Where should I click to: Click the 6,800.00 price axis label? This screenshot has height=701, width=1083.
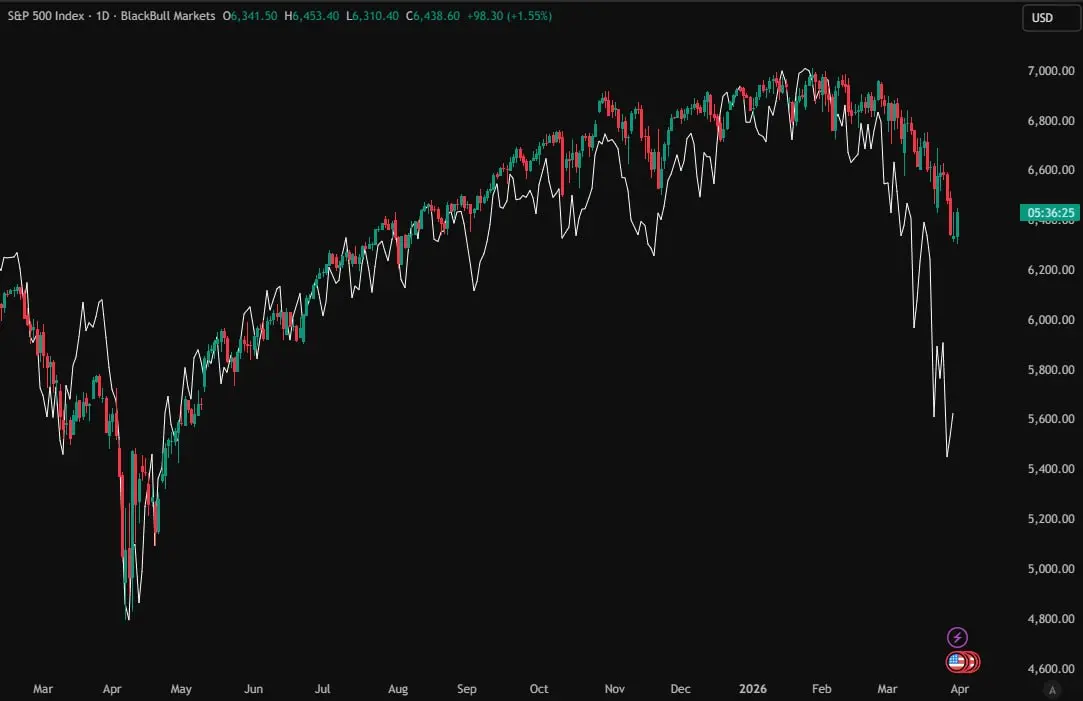tap(1051, 120)
